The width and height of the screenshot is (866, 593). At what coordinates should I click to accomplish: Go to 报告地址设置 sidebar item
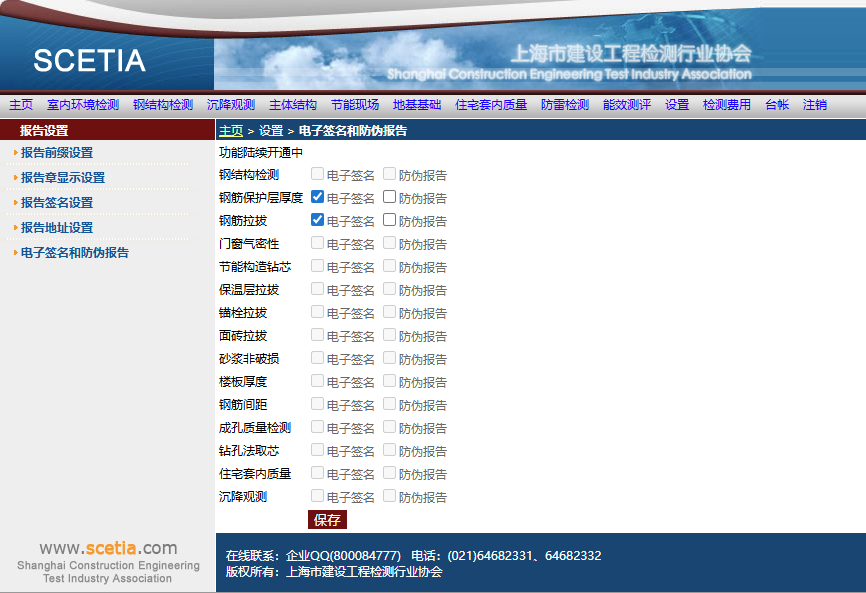coord(57,228)
